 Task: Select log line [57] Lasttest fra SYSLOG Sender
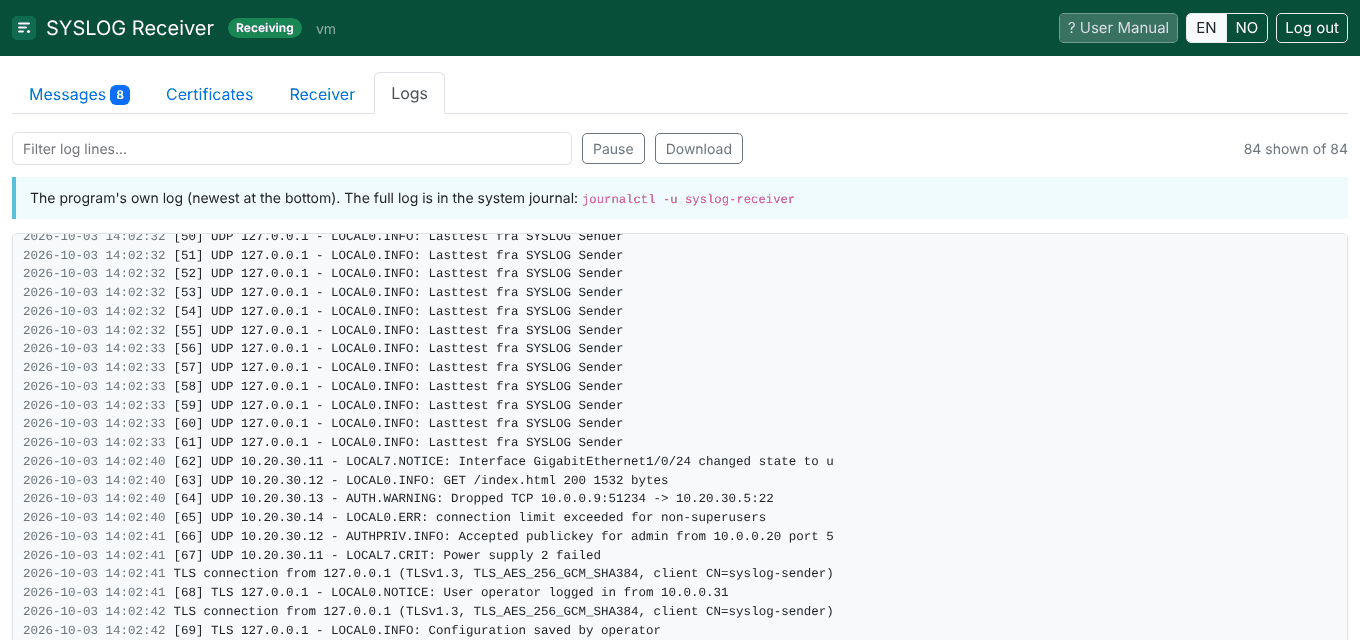(323, 367)
